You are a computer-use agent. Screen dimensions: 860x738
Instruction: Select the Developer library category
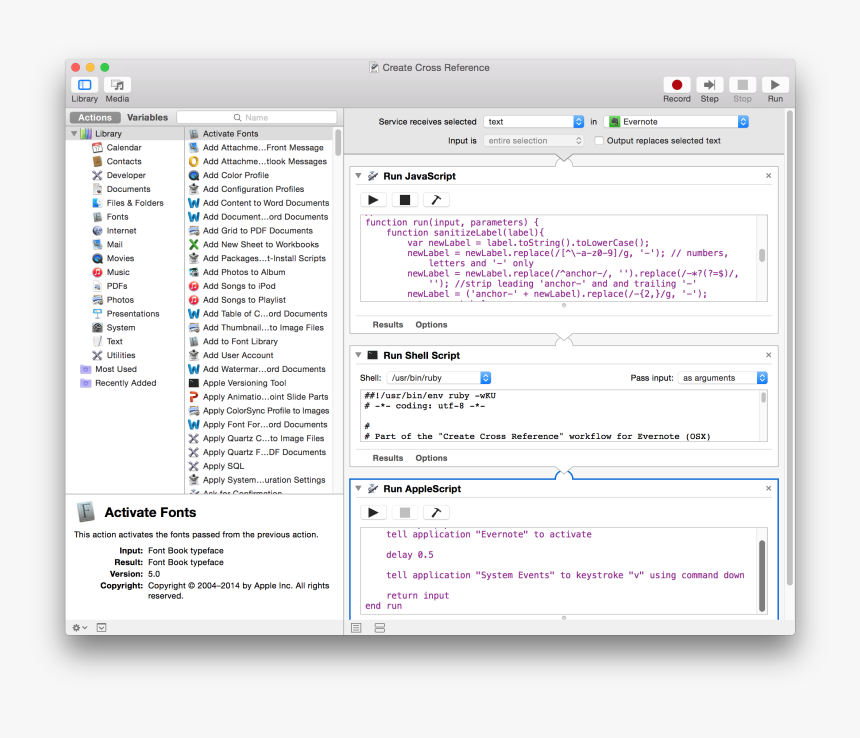coord(126,175)
